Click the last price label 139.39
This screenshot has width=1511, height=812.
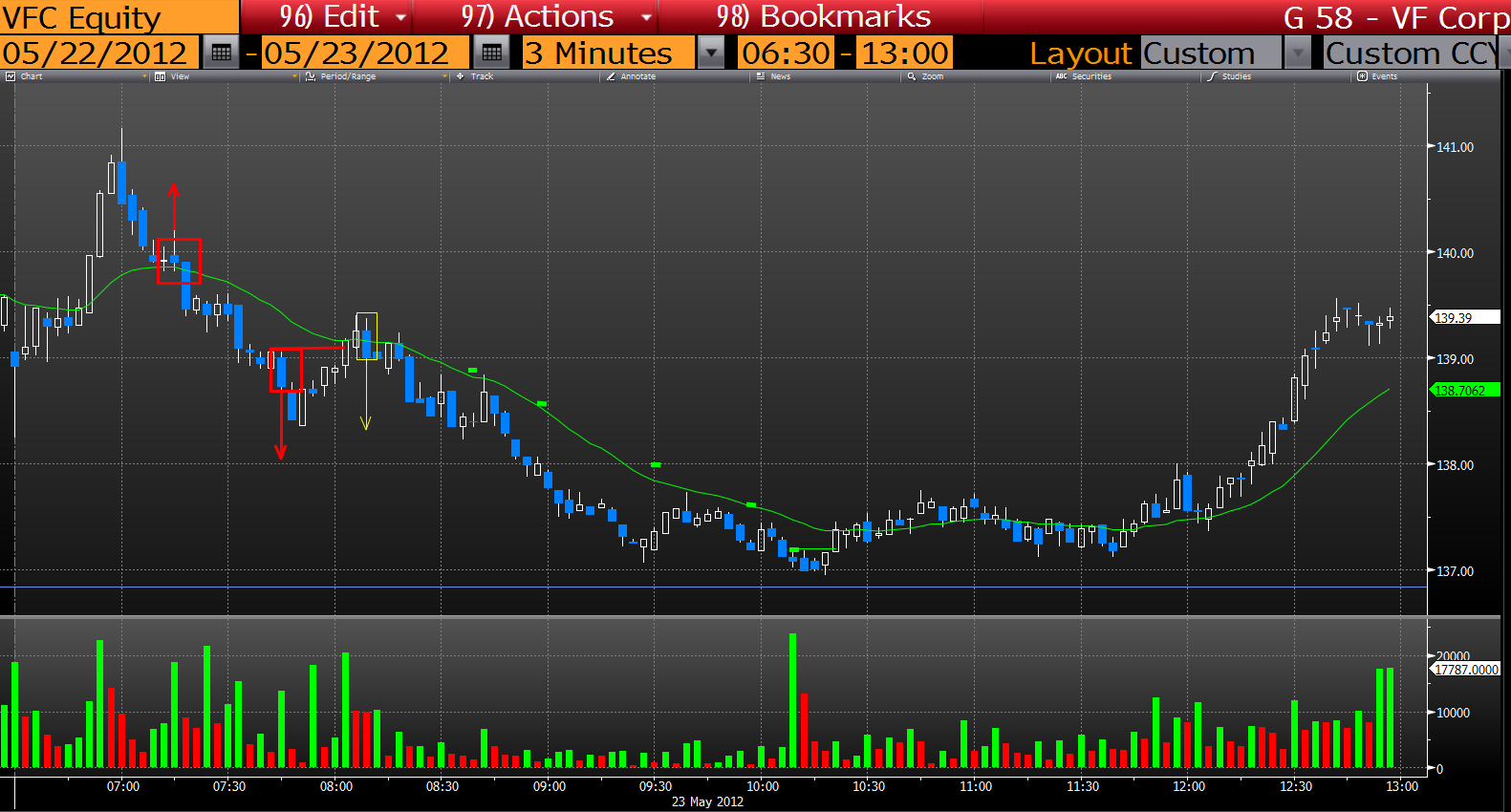point(1464,317)
